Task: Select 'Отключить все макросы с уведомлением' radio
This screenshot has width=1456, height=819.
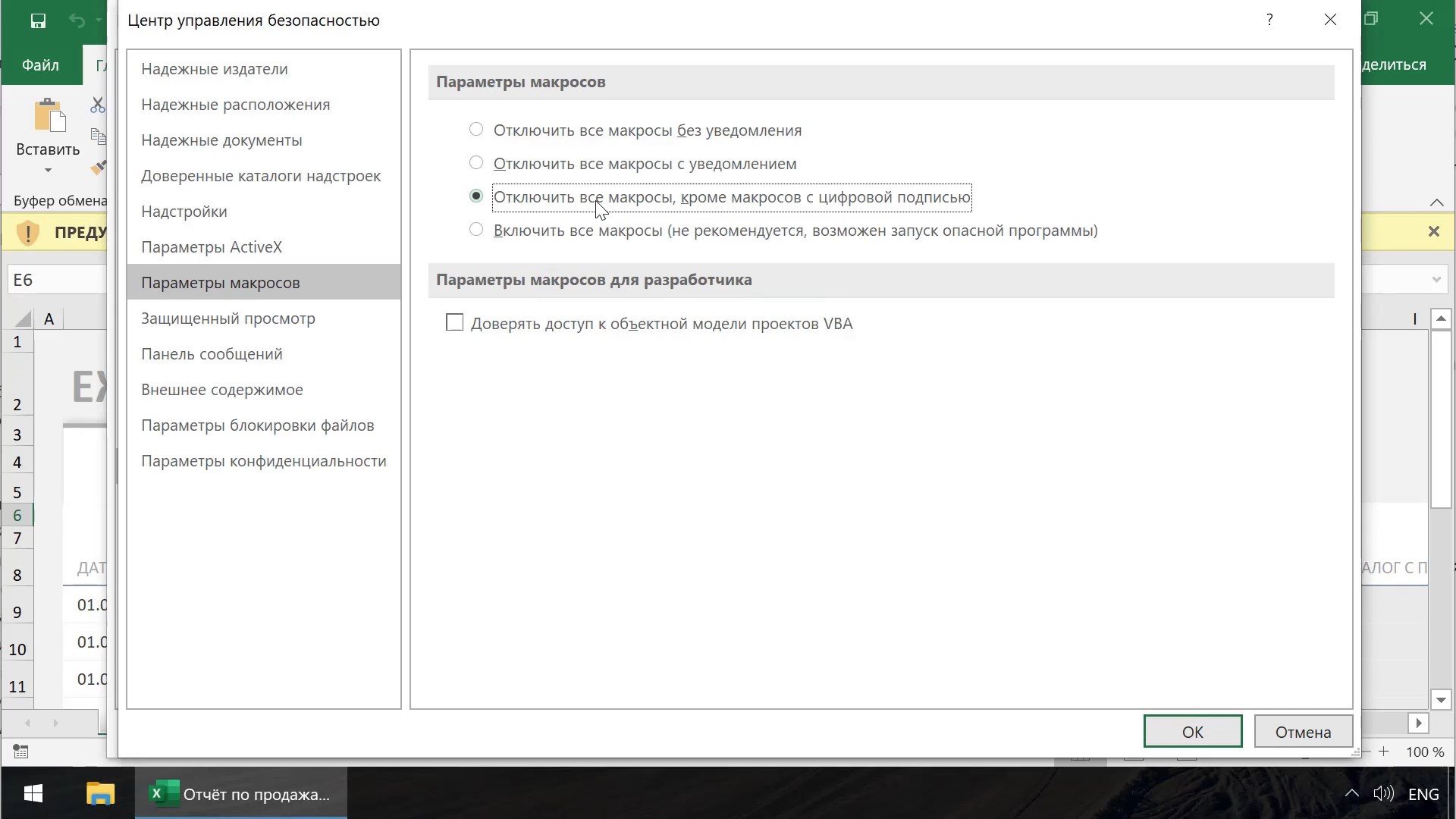Action: (476, 163)
